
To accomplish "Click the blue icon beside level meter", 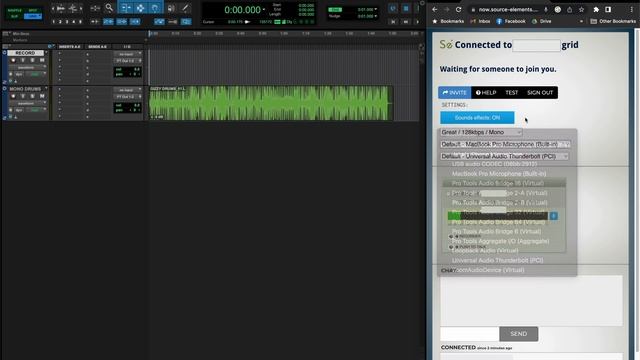I will (554, 216).
